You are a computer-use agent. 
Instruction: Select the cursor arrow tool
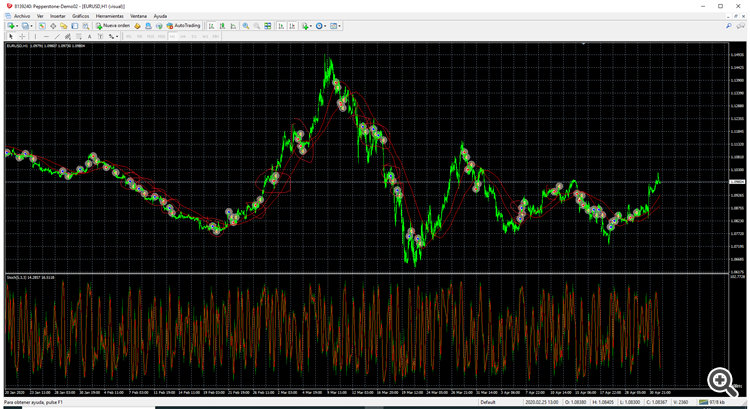click(x=11, y=36)
